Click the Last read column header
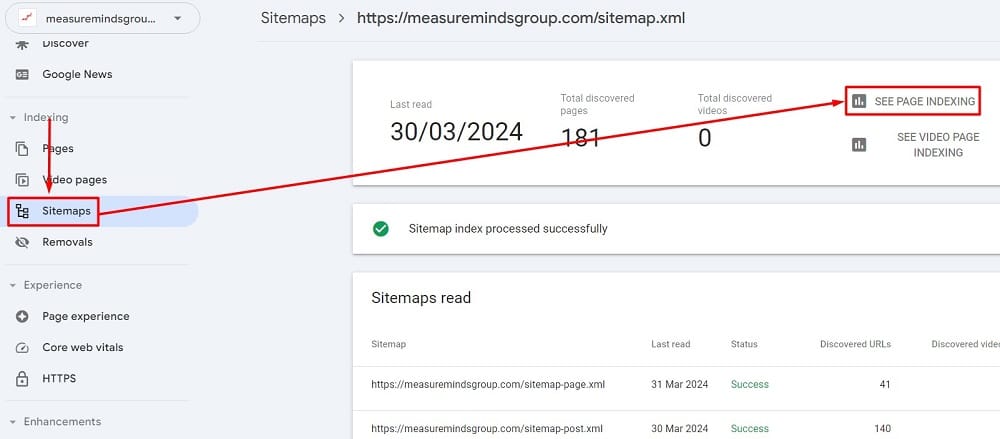The height and width of the screenshot is (439, 1000). point(670,344)
